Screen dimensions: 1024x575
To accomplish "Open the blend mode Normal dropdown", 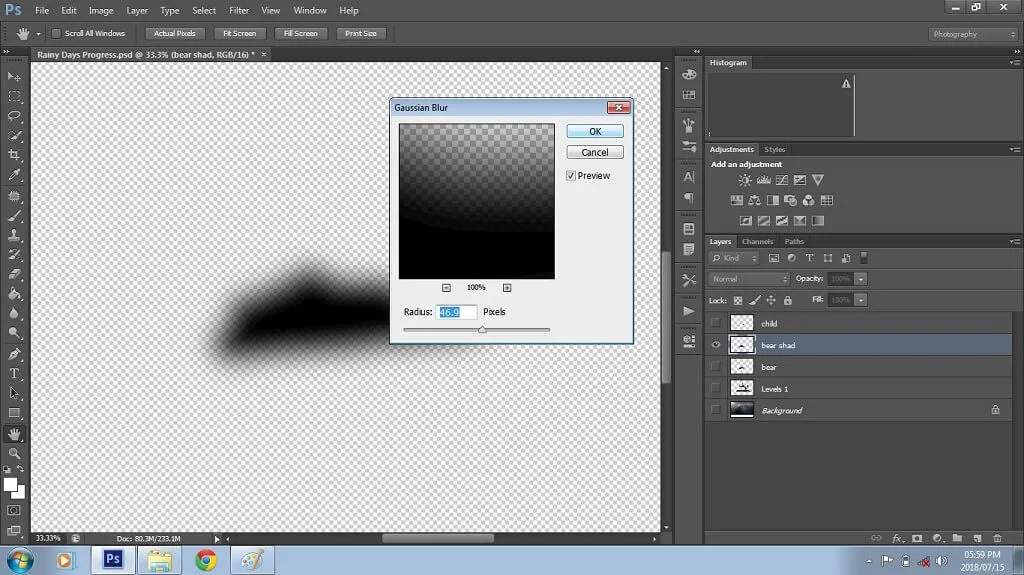I will [749, 279].
